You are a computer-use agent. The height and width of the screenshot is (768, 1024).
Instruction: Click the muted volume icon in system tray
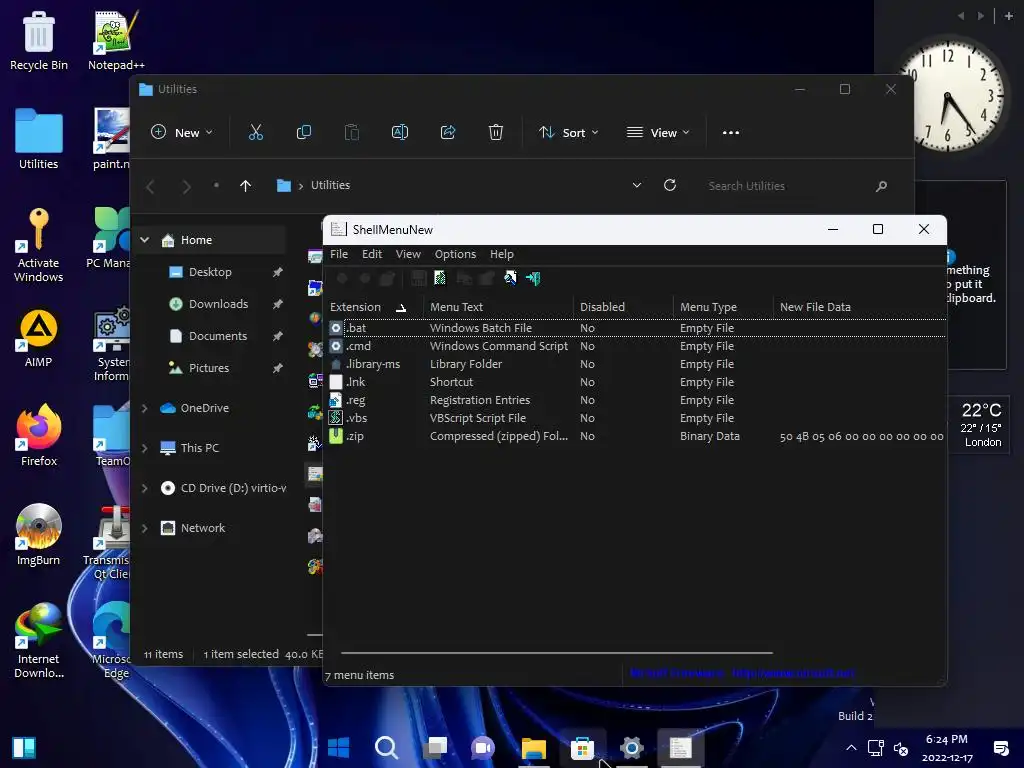(x=901, y=748)
